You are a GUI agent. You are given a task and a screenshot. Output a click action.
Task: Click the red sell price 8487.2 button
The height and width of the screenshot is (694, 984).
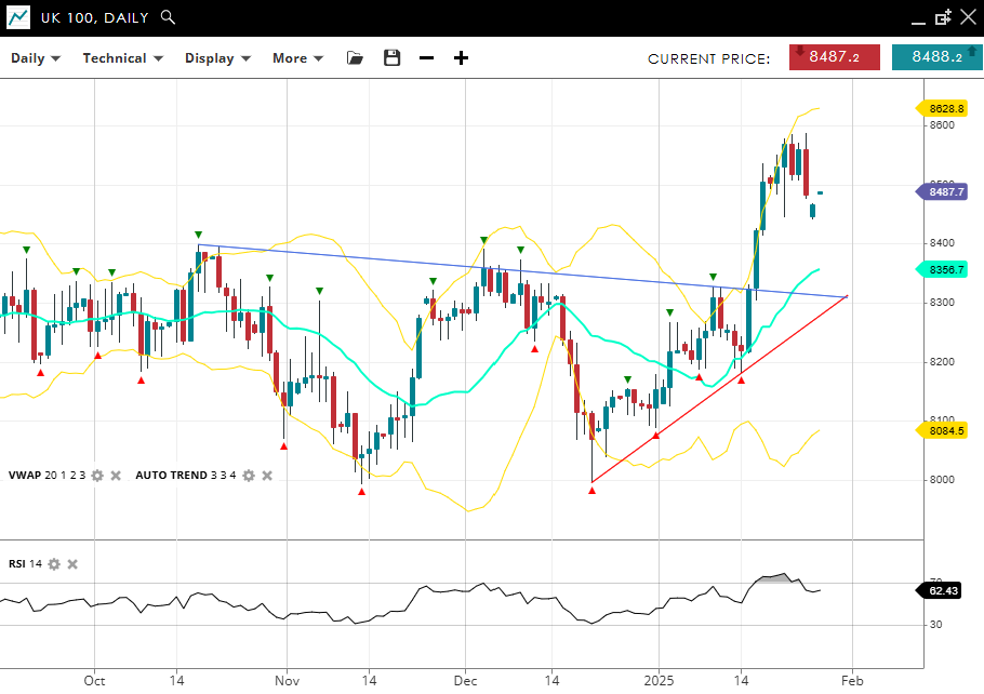(x=834, y=57)
